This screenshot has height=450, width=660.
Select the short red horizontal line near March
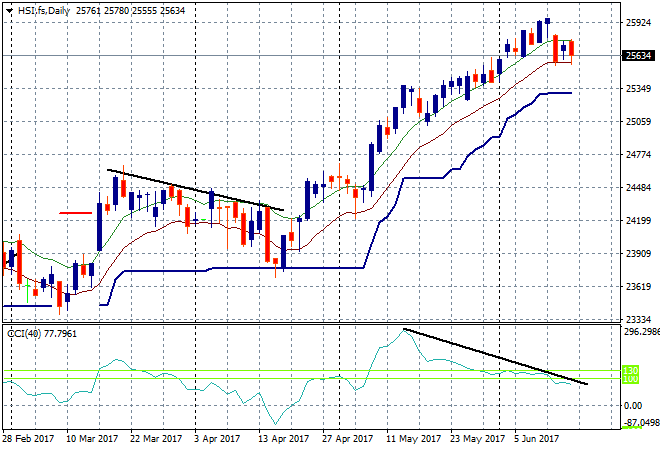click(75, 213)
